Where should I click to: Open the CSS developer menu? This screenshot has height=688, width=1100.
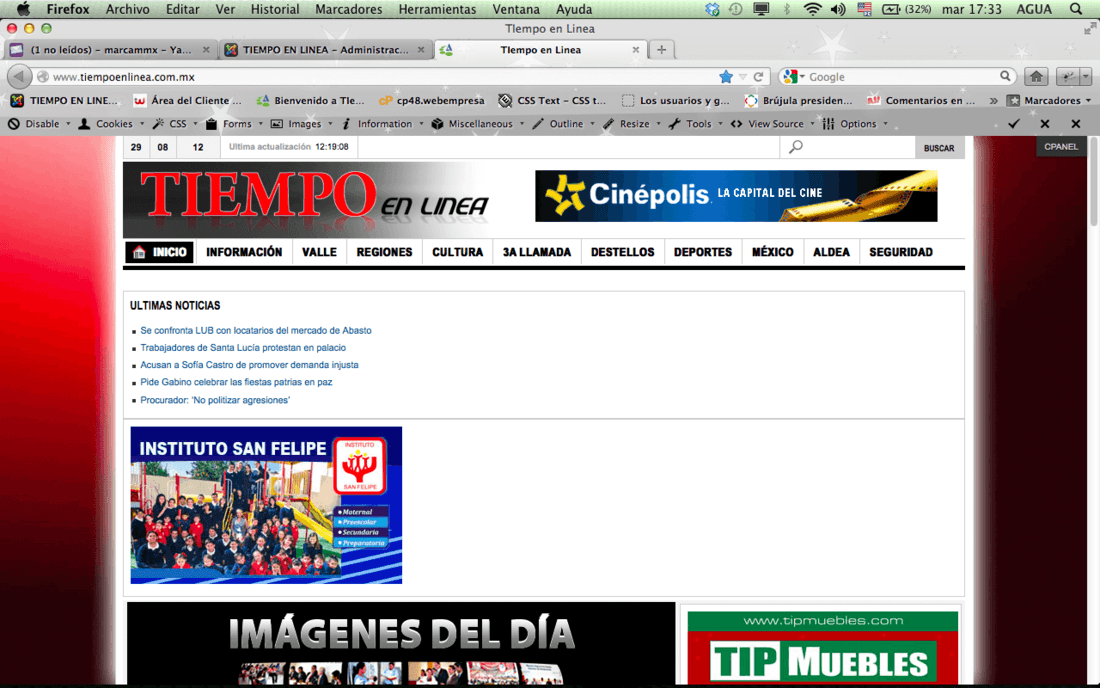[175, 123]
